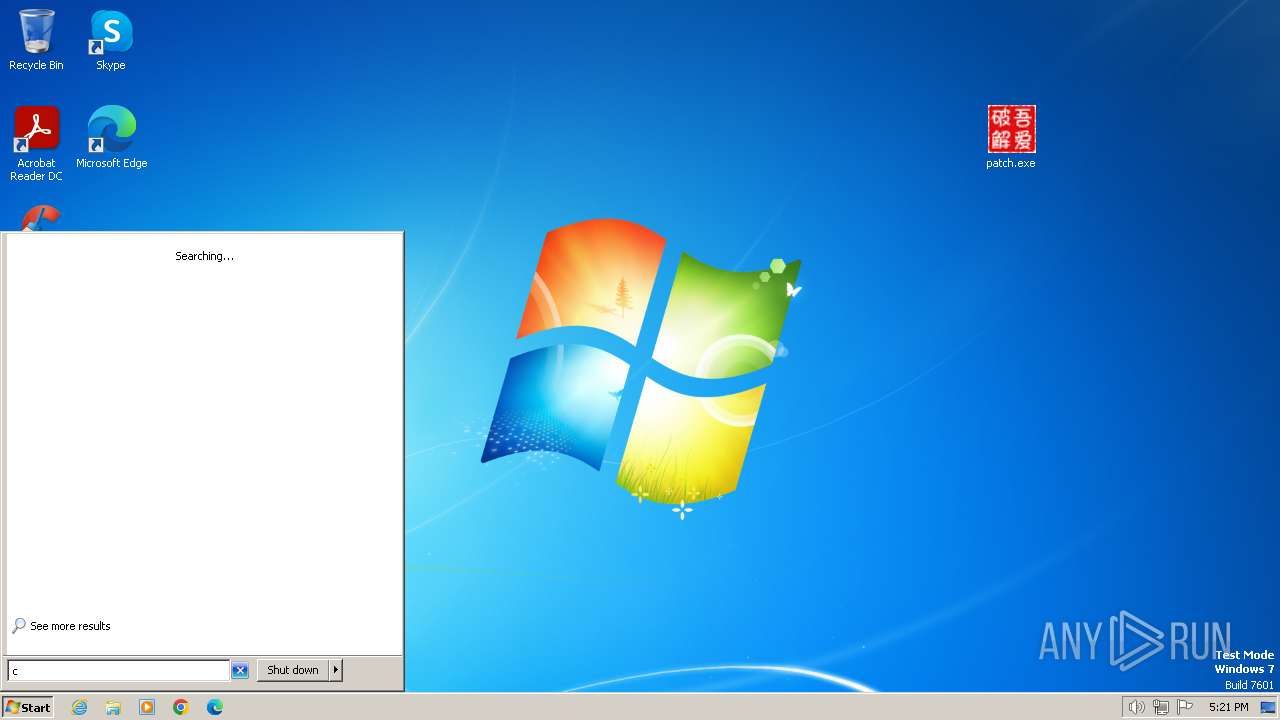Open File Explorer from the taskbar

(x=113, y=707)
